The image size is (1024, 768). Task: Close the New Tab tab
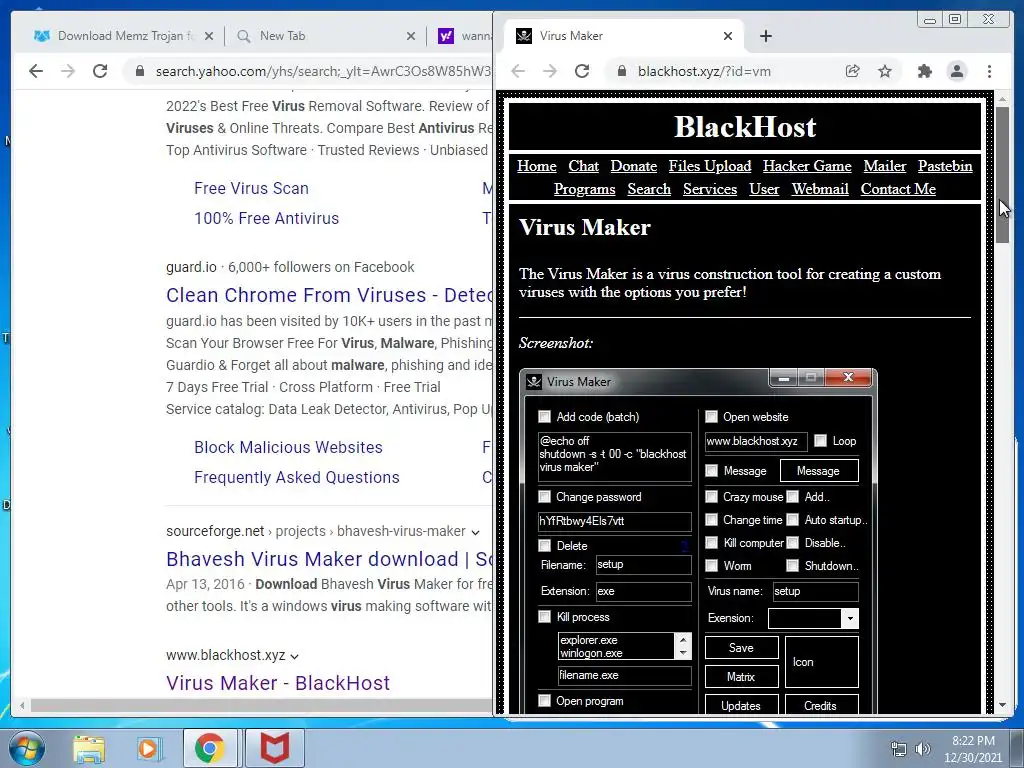click(411, 37)
